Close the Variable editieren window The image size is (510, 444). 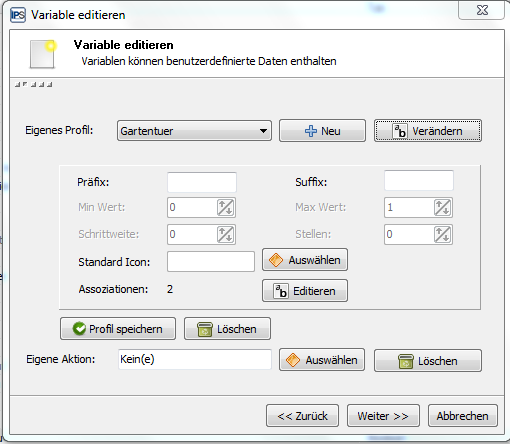(x=482, y=10)
